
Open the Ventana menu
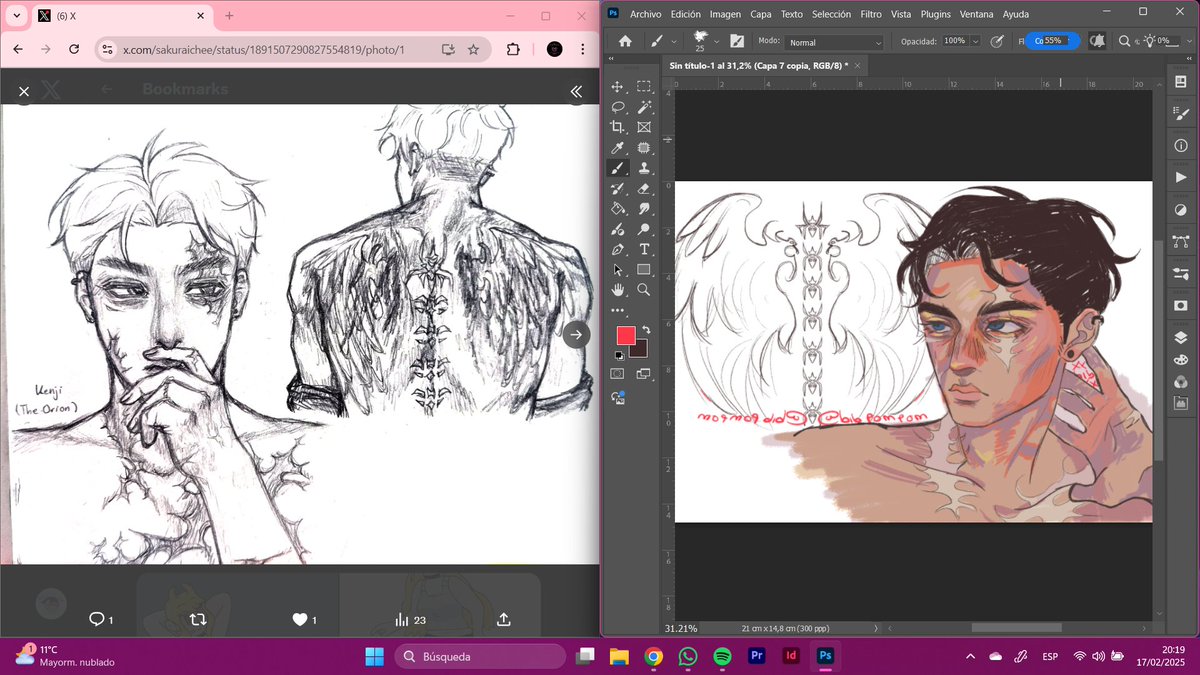[976, 14]
